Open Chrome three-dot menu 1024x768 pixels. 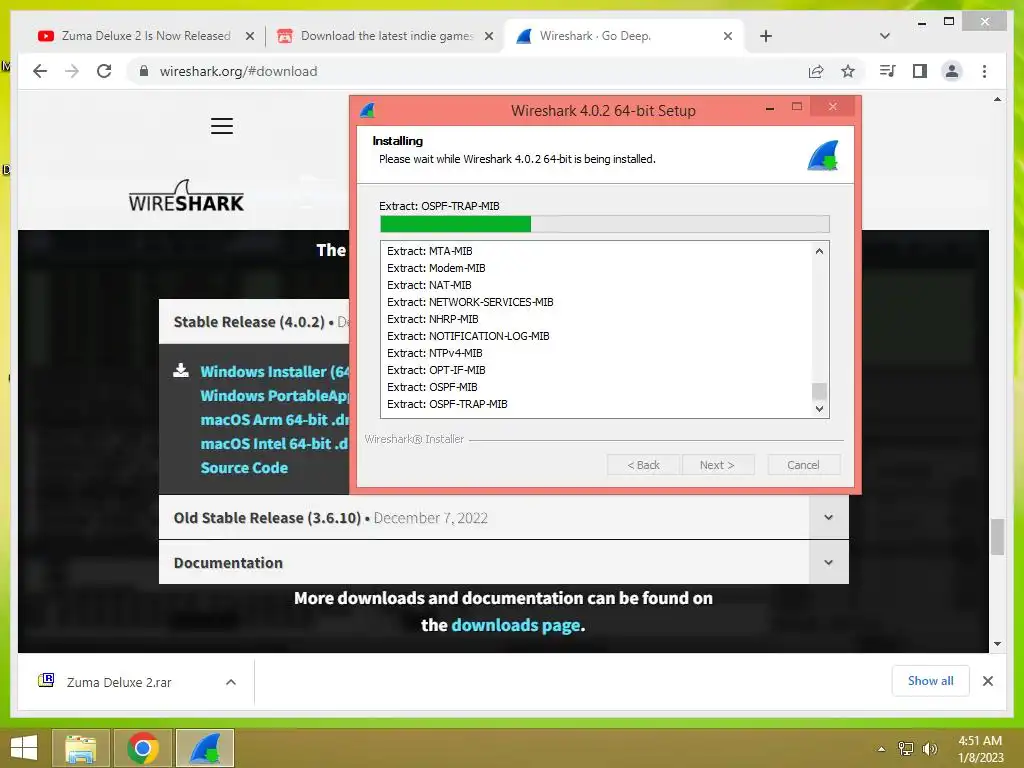coord(984,71)
